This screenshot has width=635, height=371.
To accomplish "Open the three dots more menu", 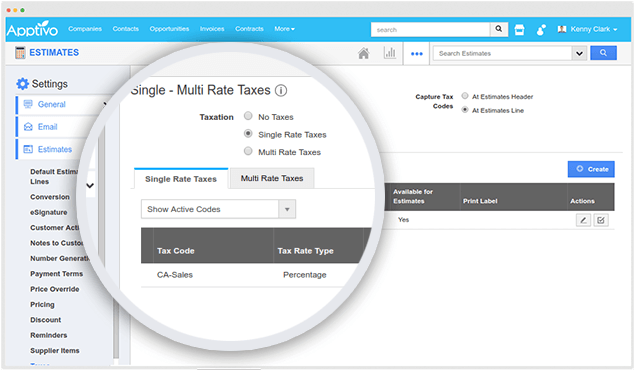I will 417,53.
